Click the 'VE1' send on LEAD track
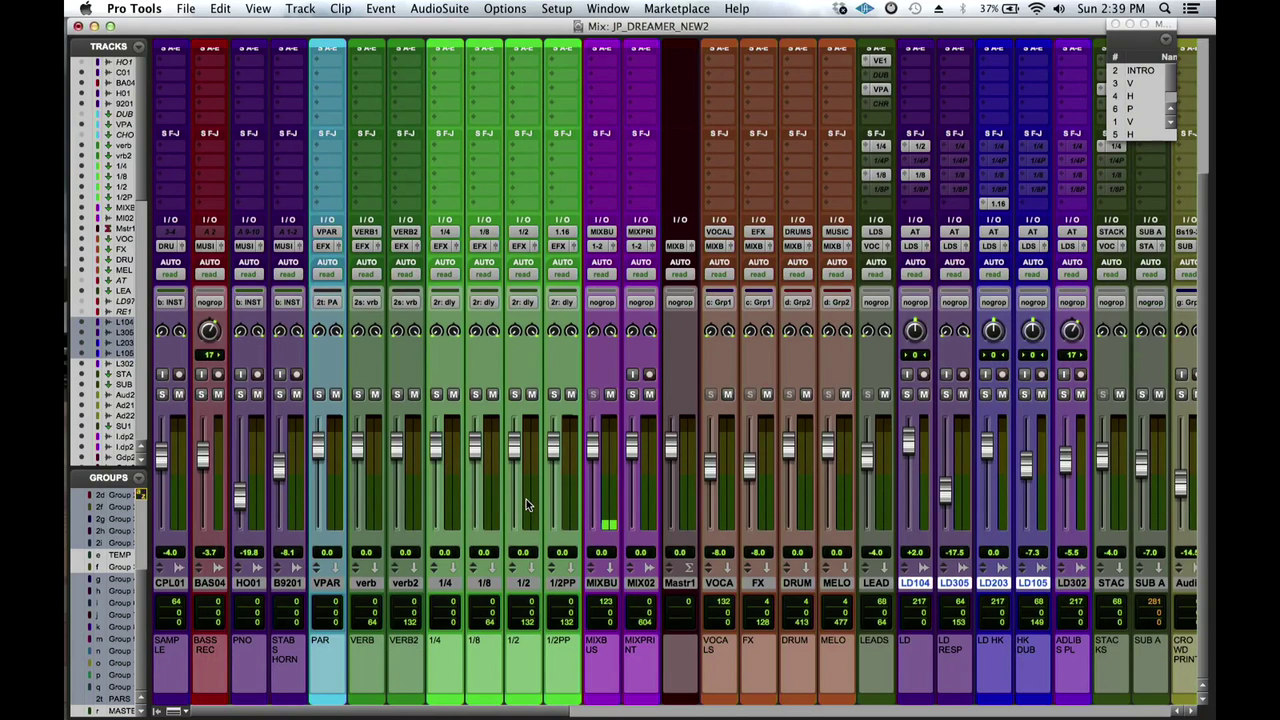The height and width of the screenshot is (720, 1280). 880,61
